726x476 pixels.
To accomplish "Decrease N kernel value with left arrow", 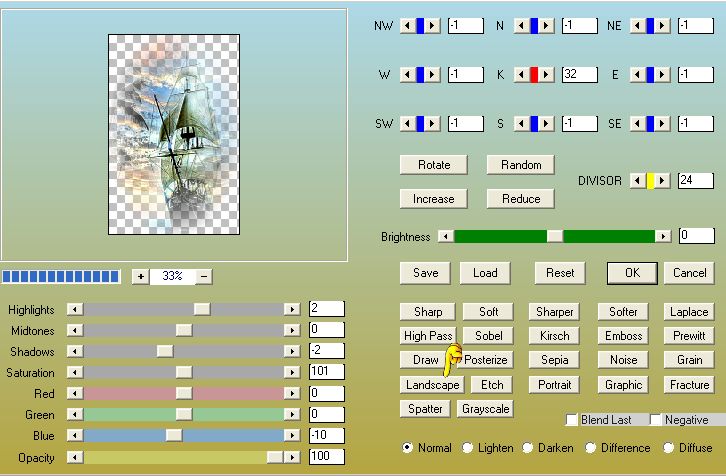I will tap(522, 25).
